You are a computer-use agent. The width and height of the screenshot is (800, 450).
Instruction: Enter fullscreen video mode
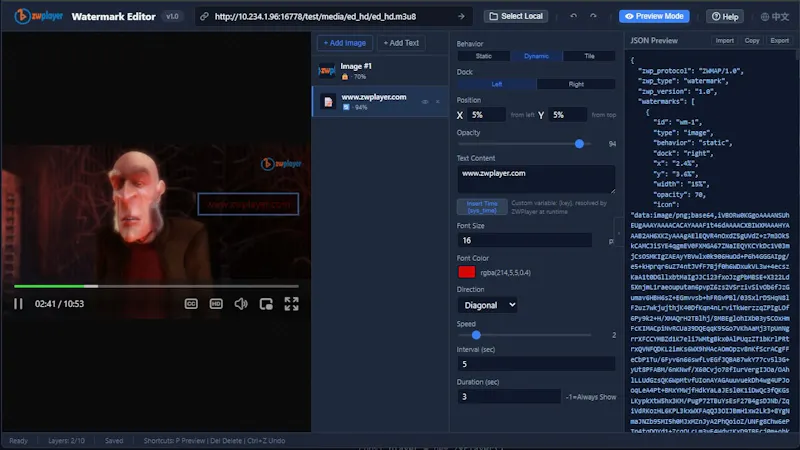coord(291,304)
